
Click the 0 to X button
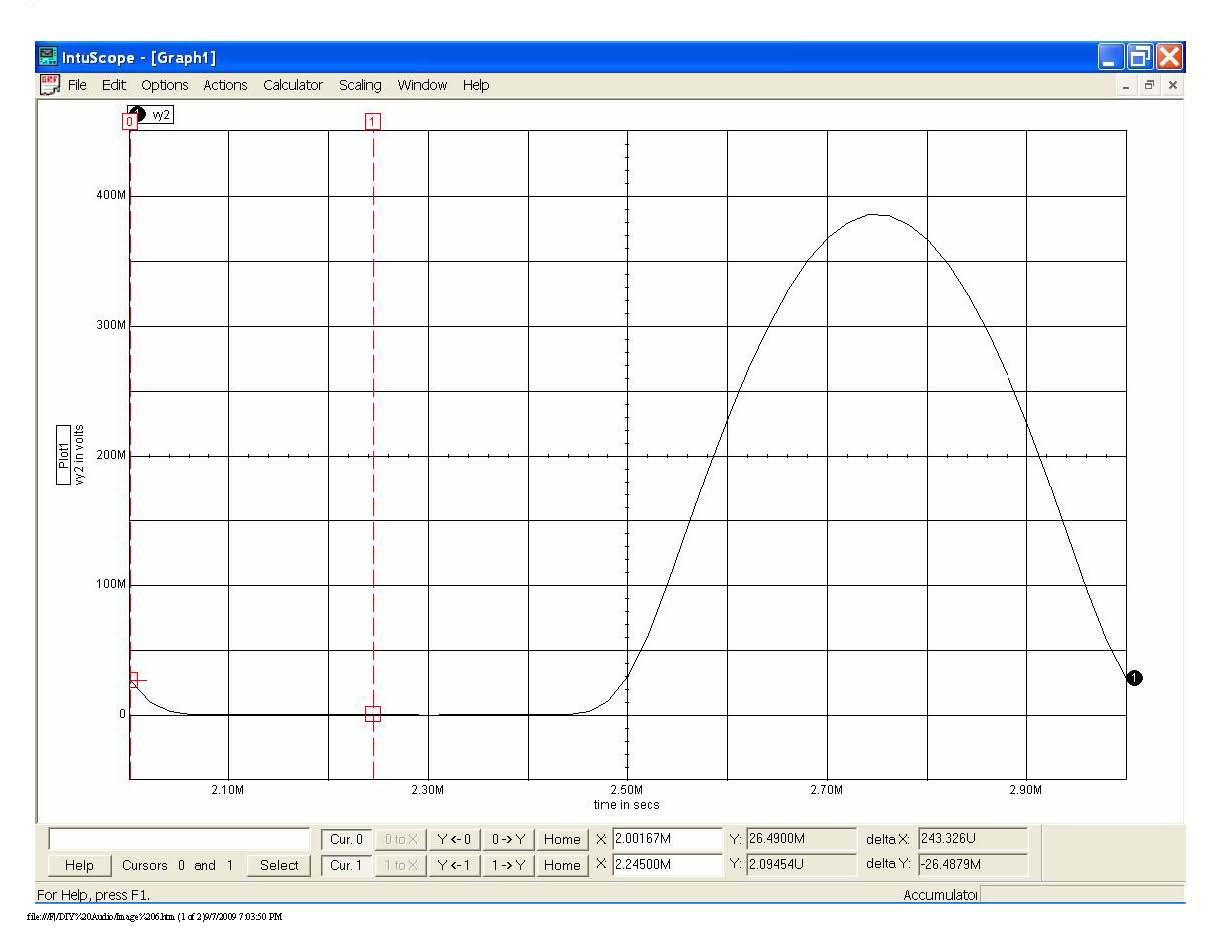401,839
